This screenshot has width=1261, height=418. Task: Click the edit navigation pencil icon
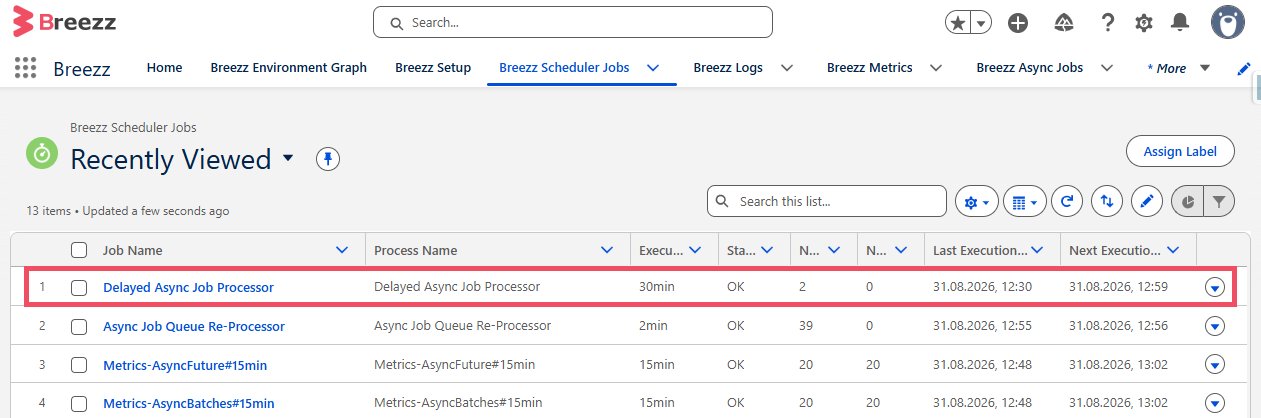coord(1244,68)
